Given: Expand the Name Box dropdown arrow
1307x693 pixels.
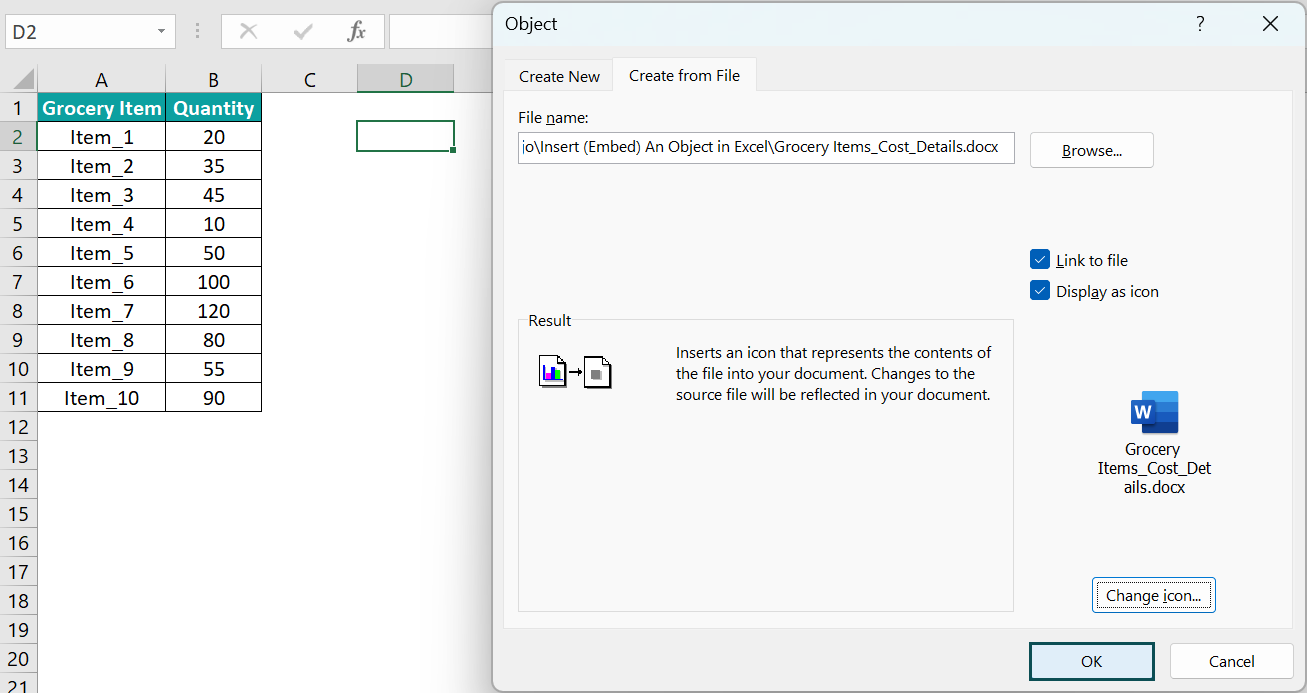Looking at the screenshot, I should 161,32.
